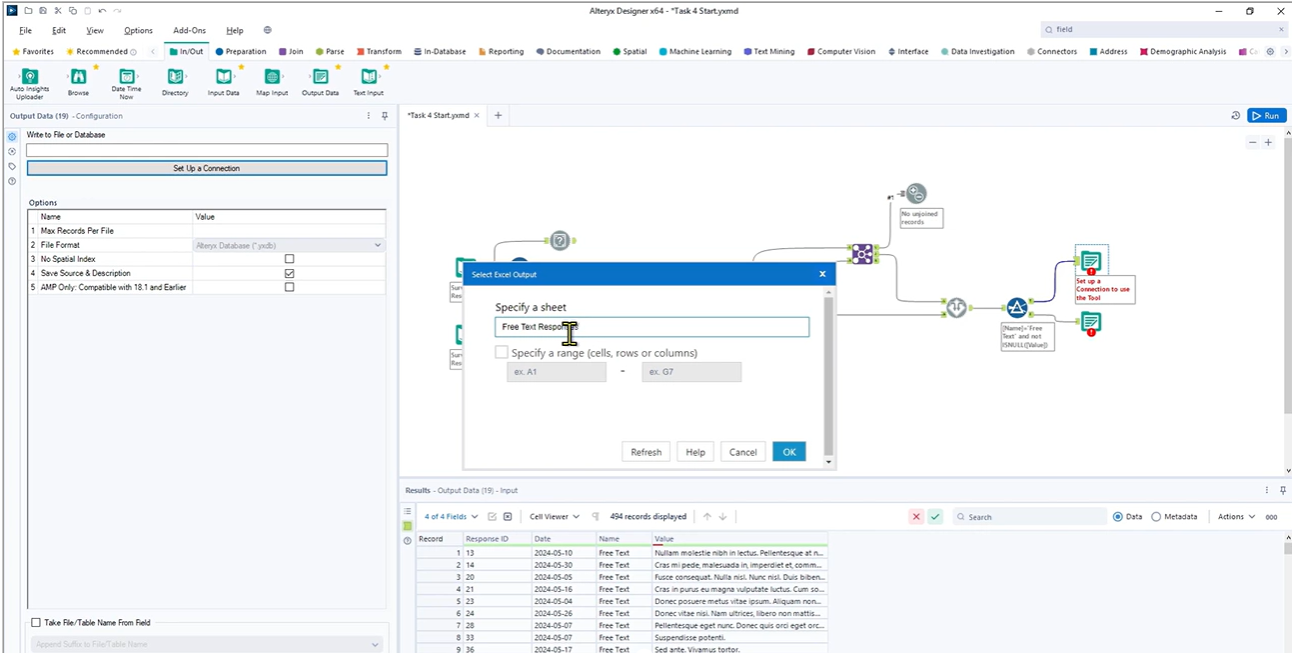1292x653 pixels.
Task: Run the workflow with Run button
Action: click(x=1266, y=116)
